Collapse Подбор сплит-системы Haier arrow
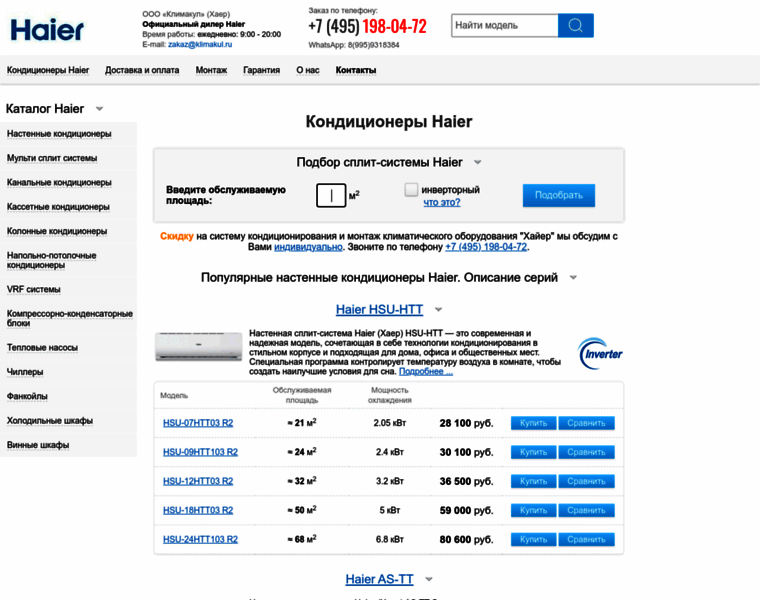The image size is (760, 600). [x=477, y=162]
